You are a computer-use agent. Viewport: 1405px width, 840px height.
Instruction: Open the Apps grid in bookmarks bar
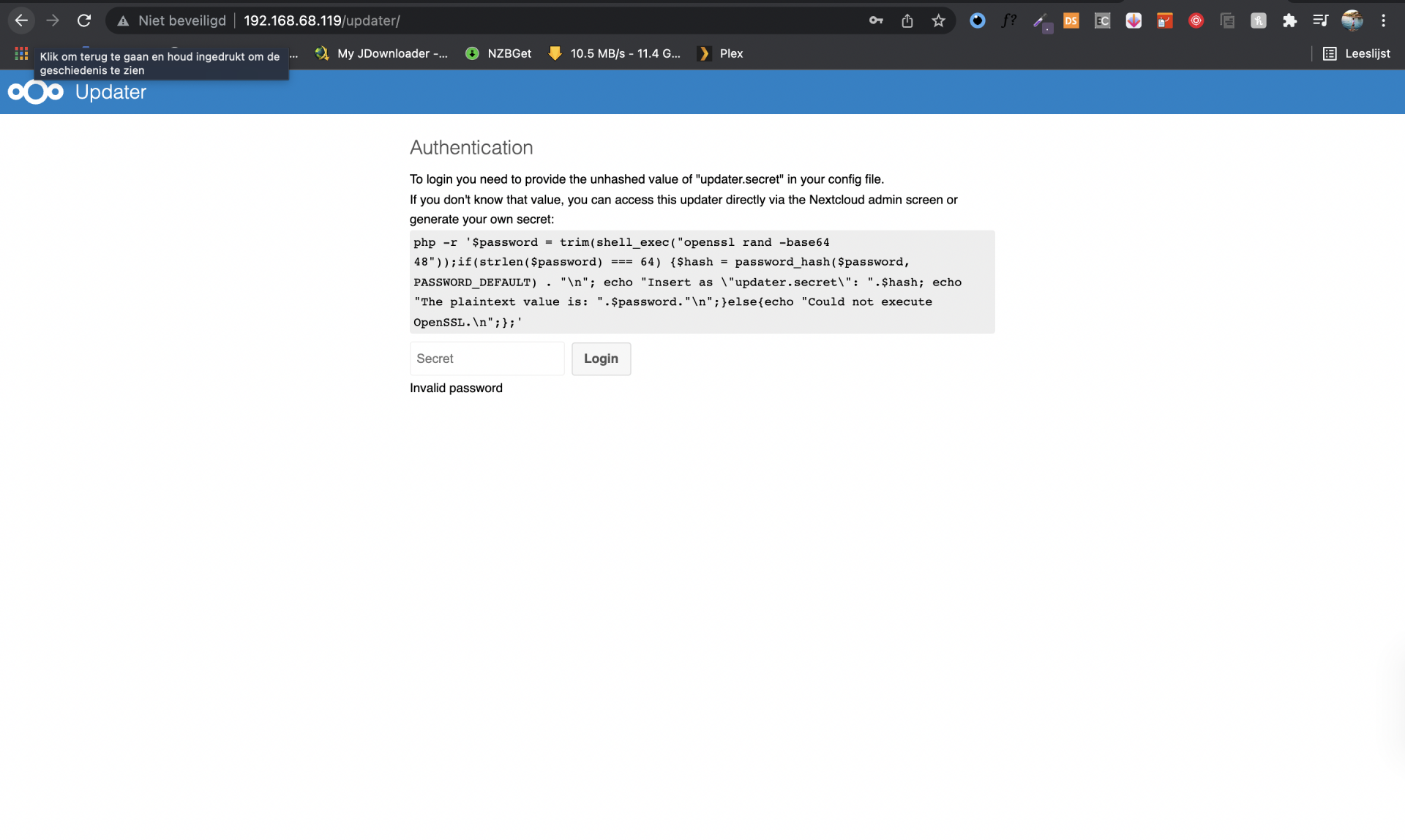point(21,53)
